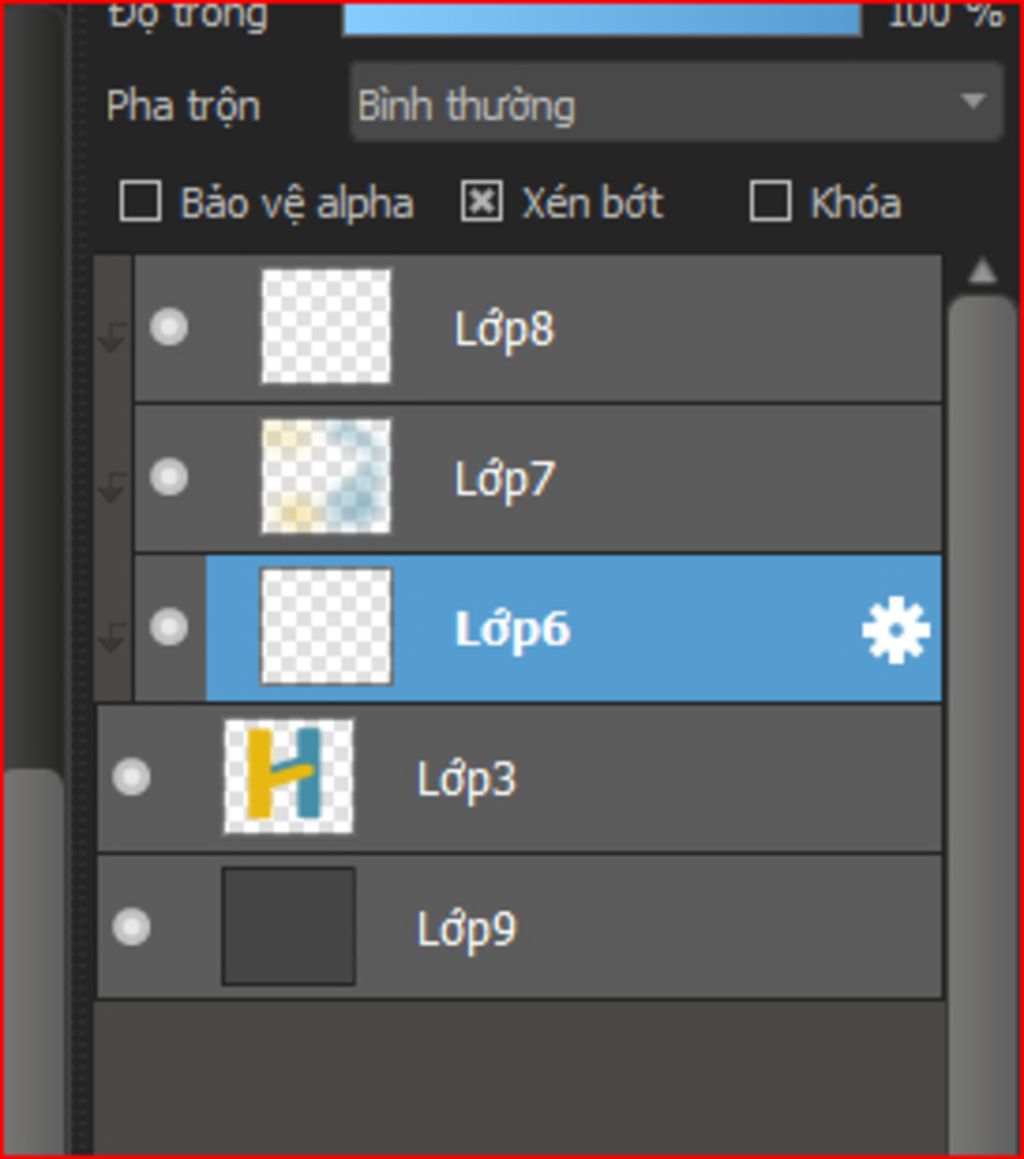Select the Lớp3 thumbnail with H letter

pos(288,777)
